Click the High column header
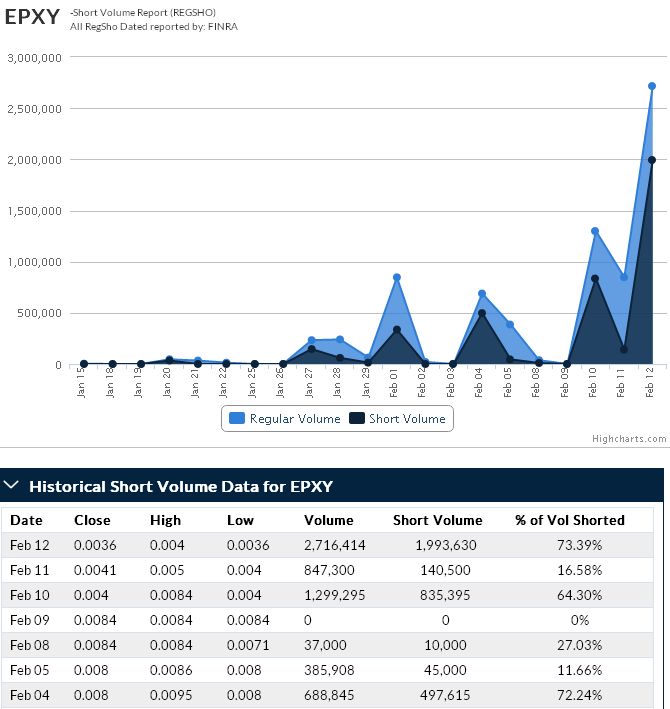 [x=165, y=520]
